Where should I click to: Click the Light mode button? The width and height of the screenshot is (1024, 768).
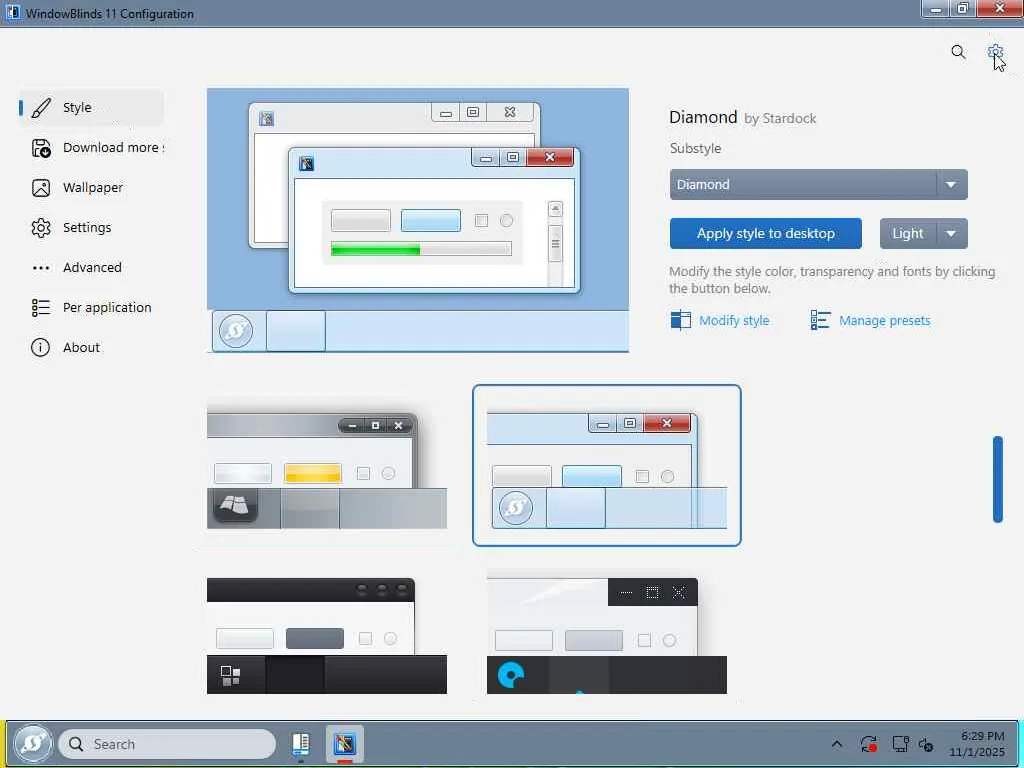coord(908,234)
